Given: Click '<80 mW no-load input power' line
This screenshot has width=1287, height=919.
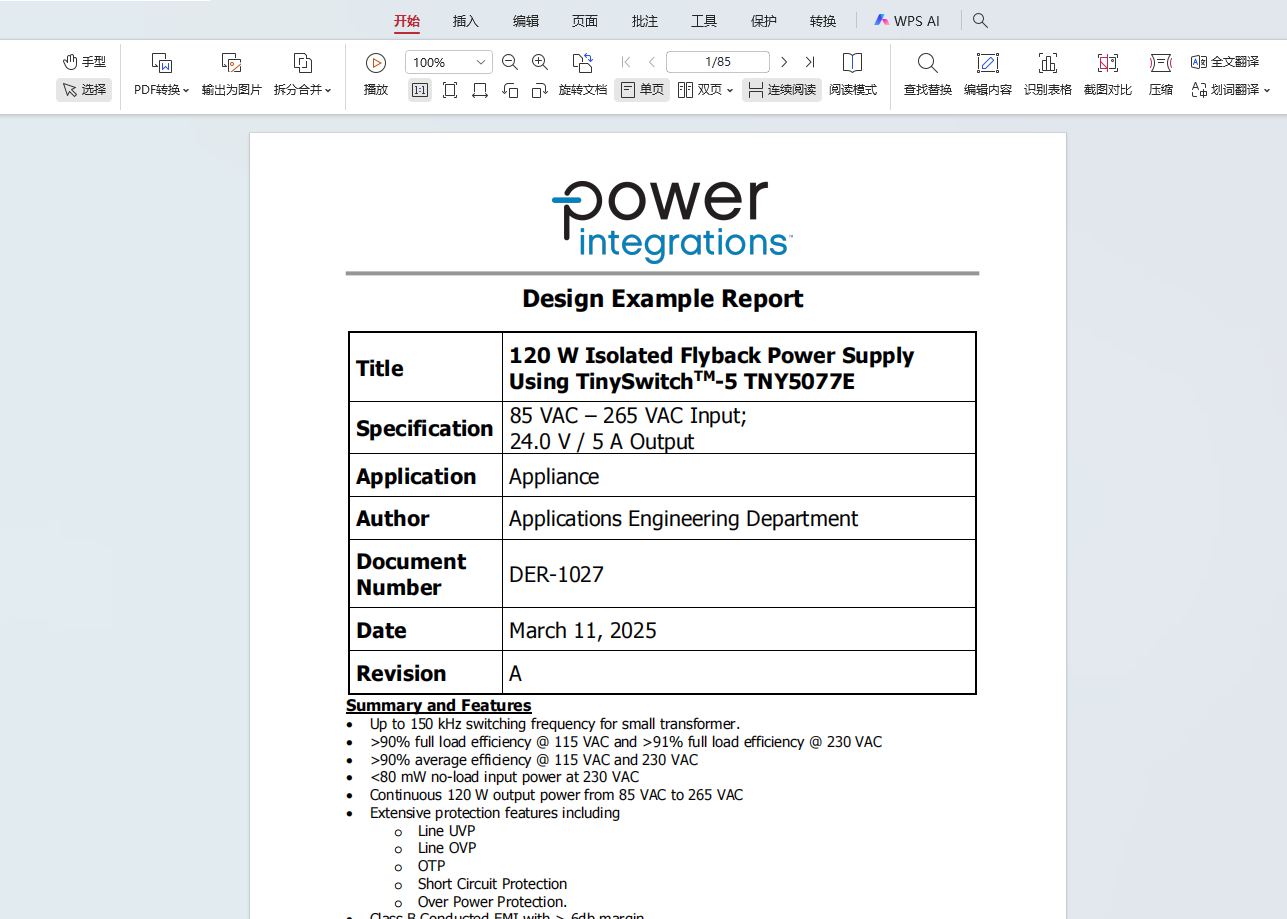Looking at the screenshot, I should pos(504,777).
